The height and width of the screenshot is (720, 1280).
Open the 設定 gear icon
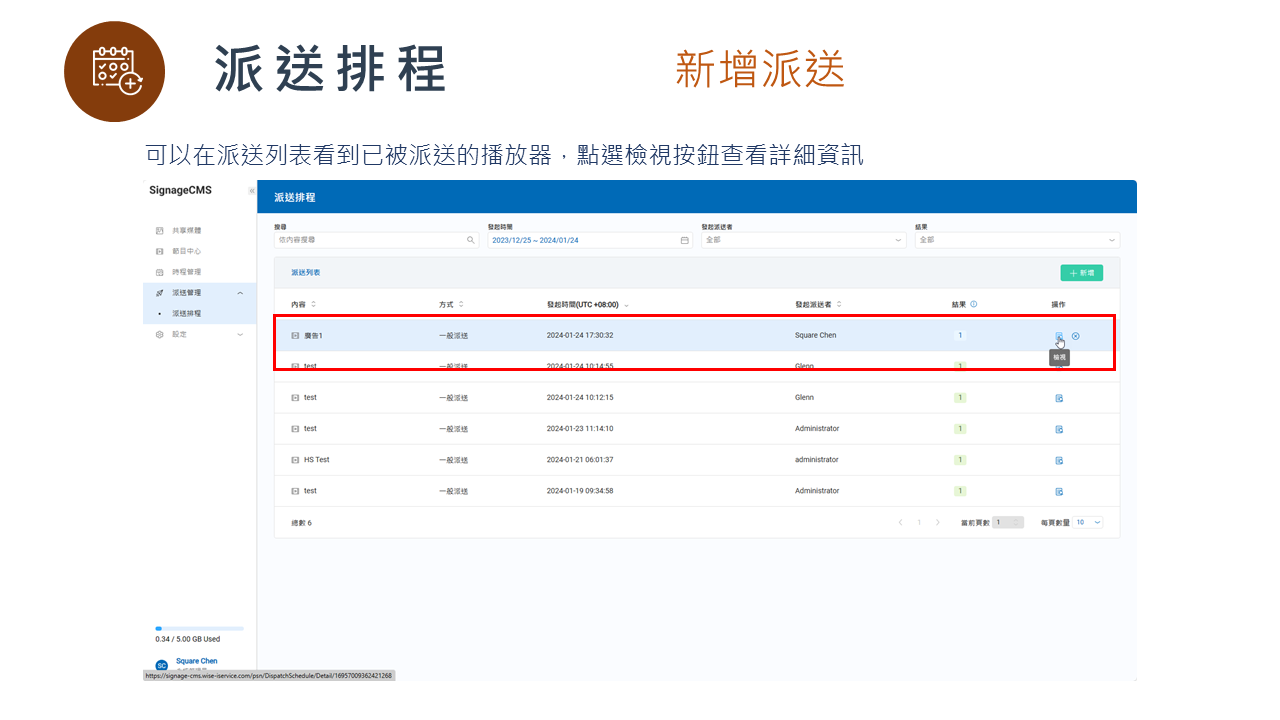pos(160,334)
